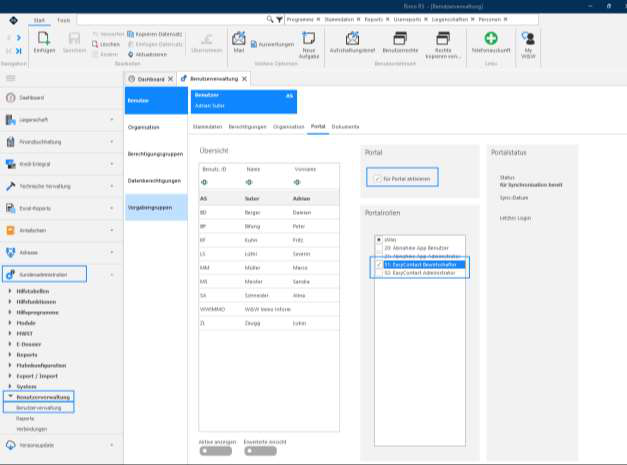Click Rechte kopieren von icon
This screenshot has width=627, height=465.
[443, 39]
